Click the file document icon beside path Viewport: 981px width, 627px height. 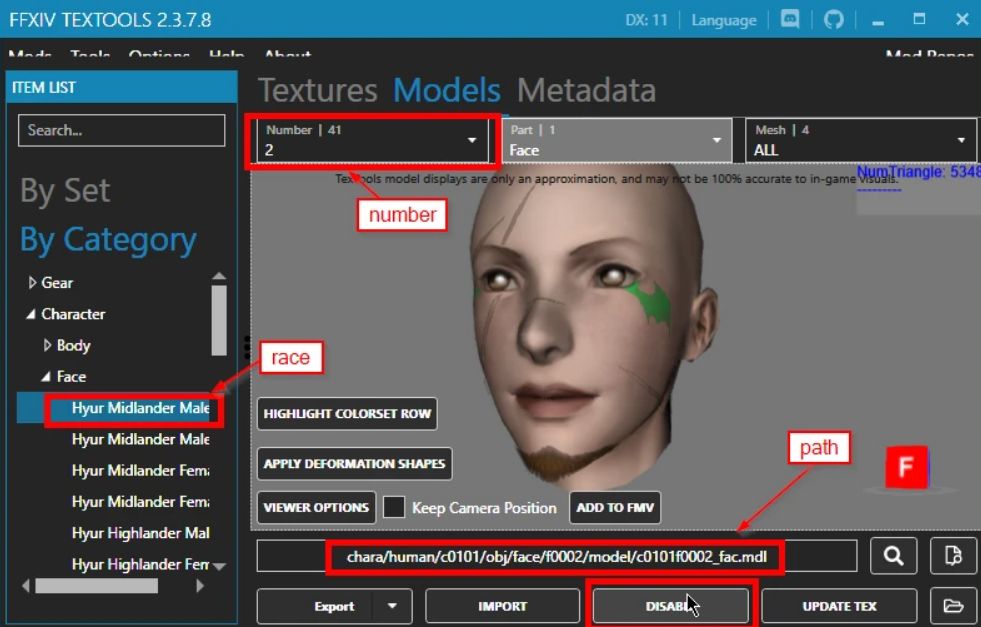953,556
